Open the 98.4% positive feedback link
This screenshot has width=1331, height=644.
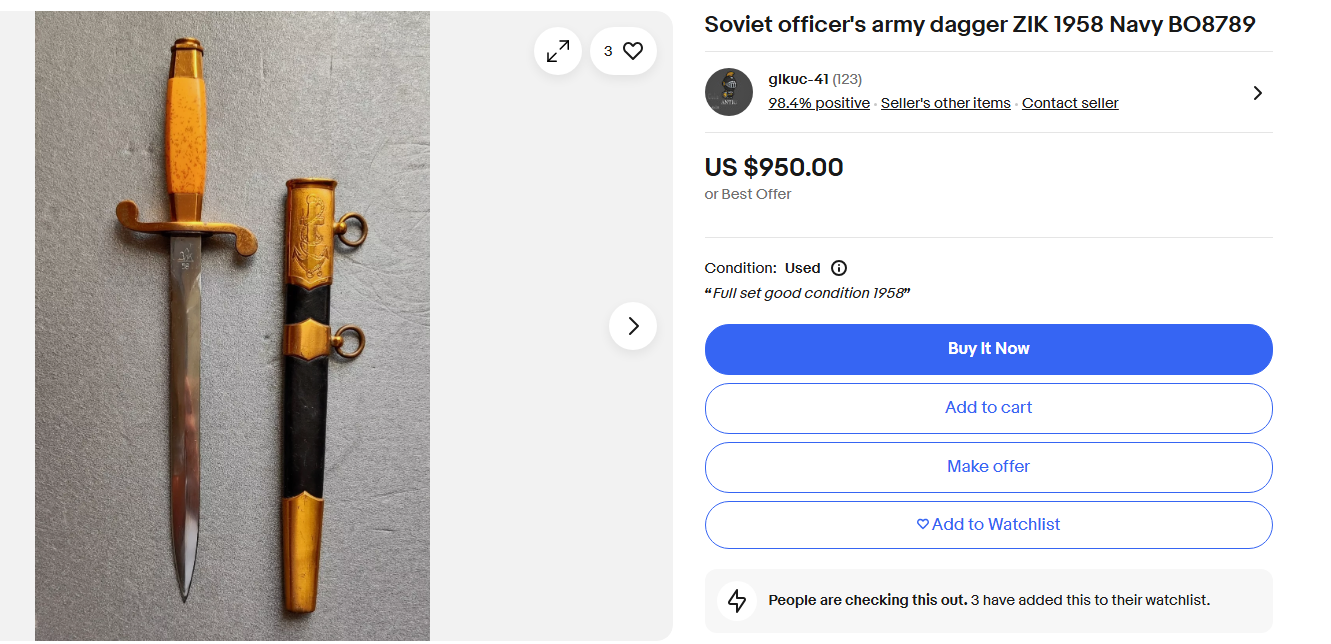tap(819, 103)
